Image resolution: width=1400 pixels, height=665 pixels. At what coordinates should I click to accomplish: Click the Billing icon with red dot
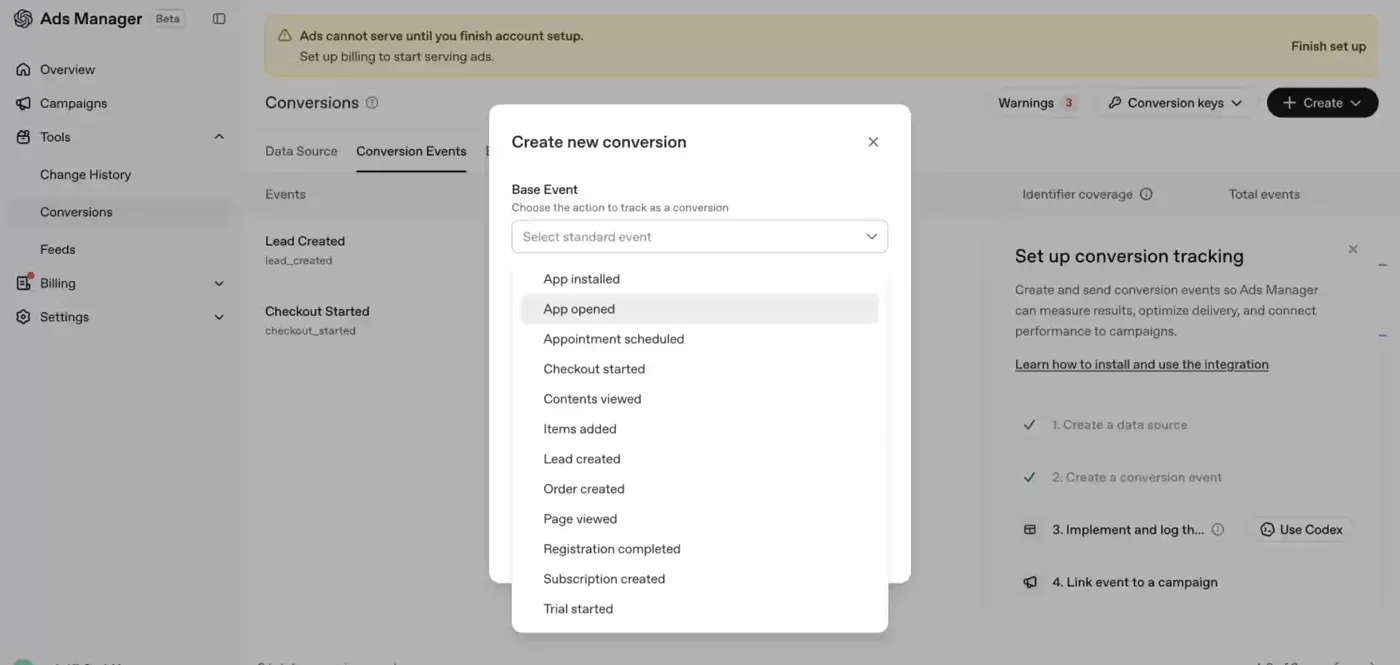[23, 283]
